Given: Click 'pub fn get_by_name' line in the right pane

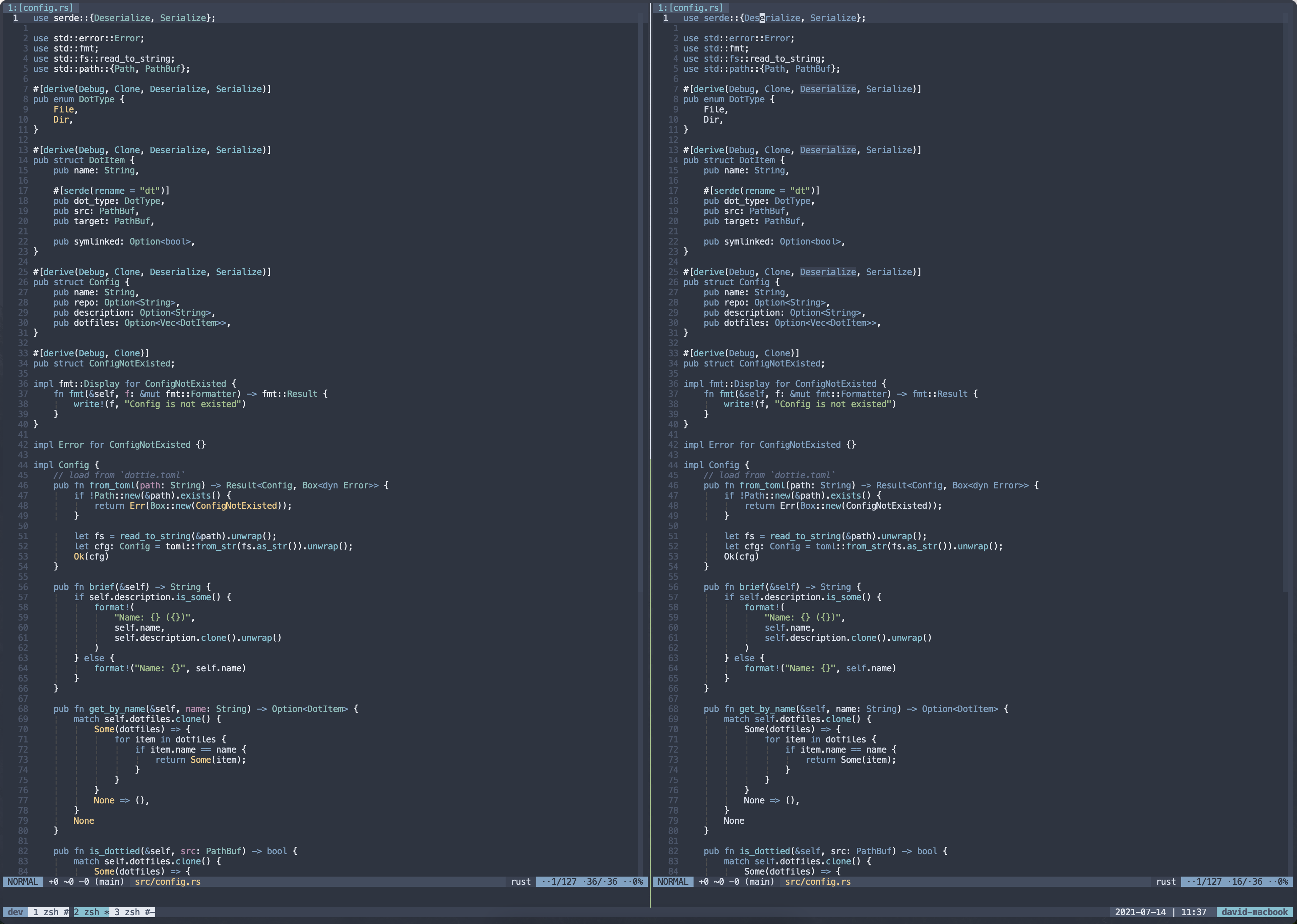Looking at the screenshot, I should [x=856, y=709].
